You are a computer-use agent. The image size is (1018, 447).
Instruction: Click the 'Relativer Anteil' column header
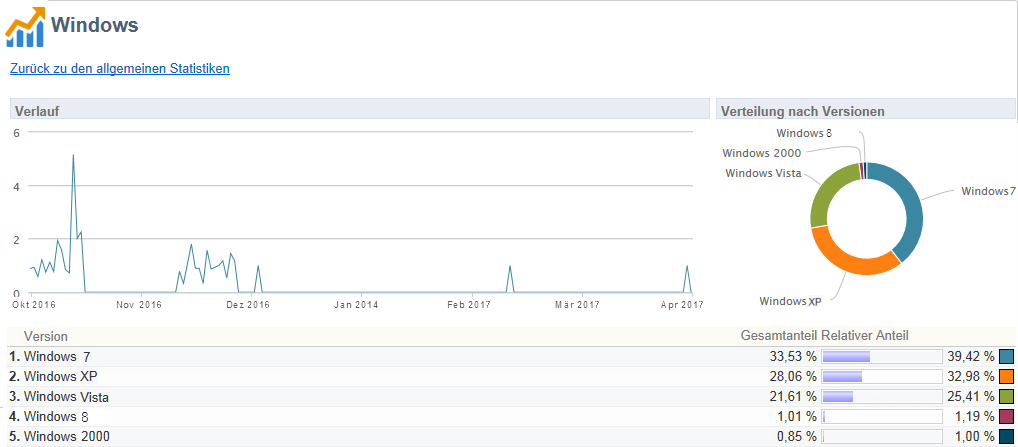click(x=864, y=336)
